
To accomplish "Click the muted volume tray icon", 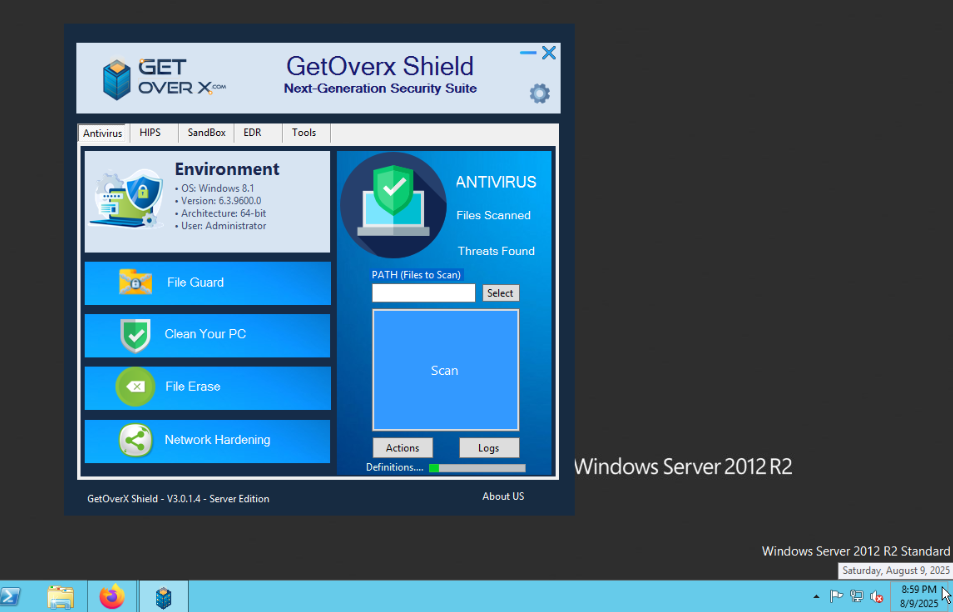I will point(876,597).
